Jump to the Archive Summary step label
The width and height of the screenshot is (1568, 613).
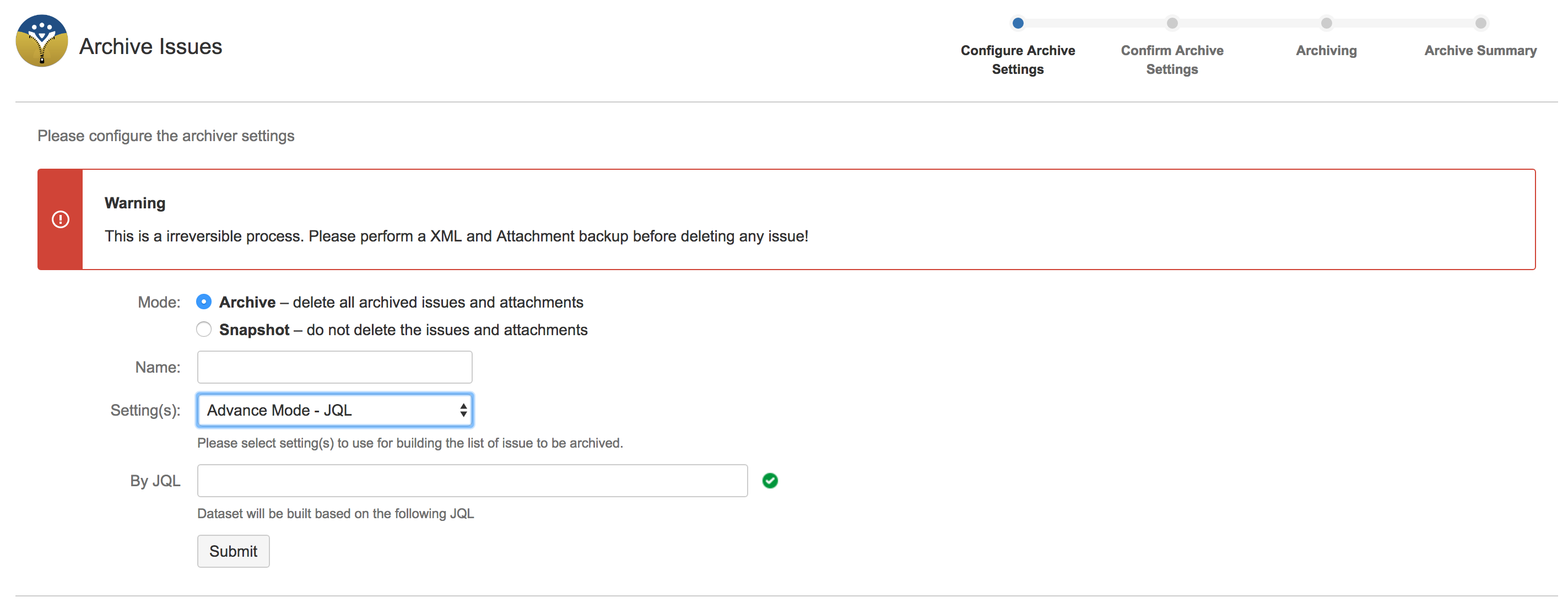click(1480, 51)
